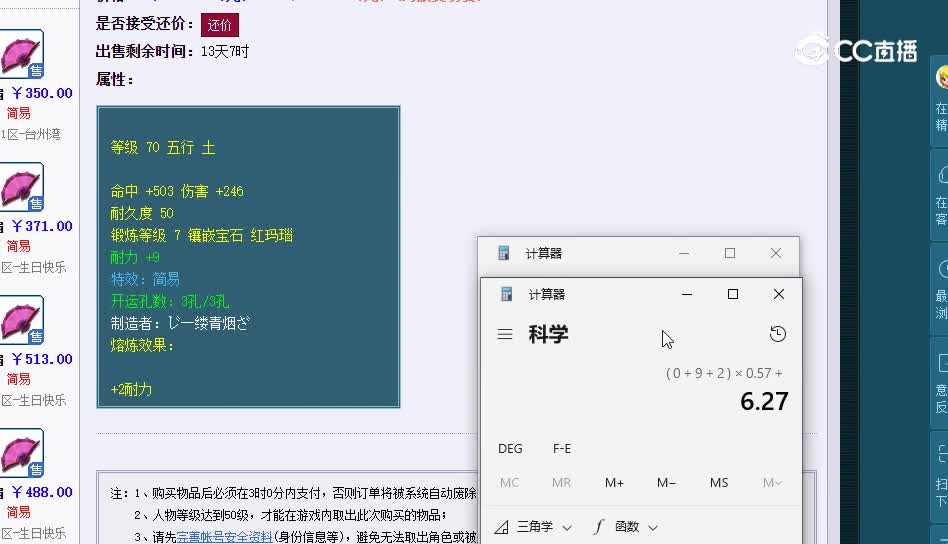Click the 出售剩余时间 13天7时 text
The height and width of the screenshot is (544, 948).
[x=172, y=51]
